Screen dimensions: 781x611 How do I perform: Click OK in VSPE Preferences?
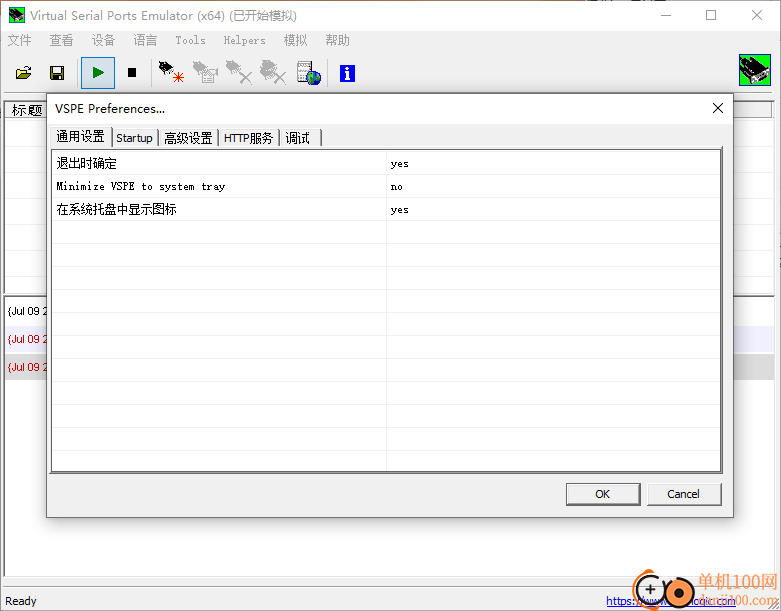(x=603, y=494)
